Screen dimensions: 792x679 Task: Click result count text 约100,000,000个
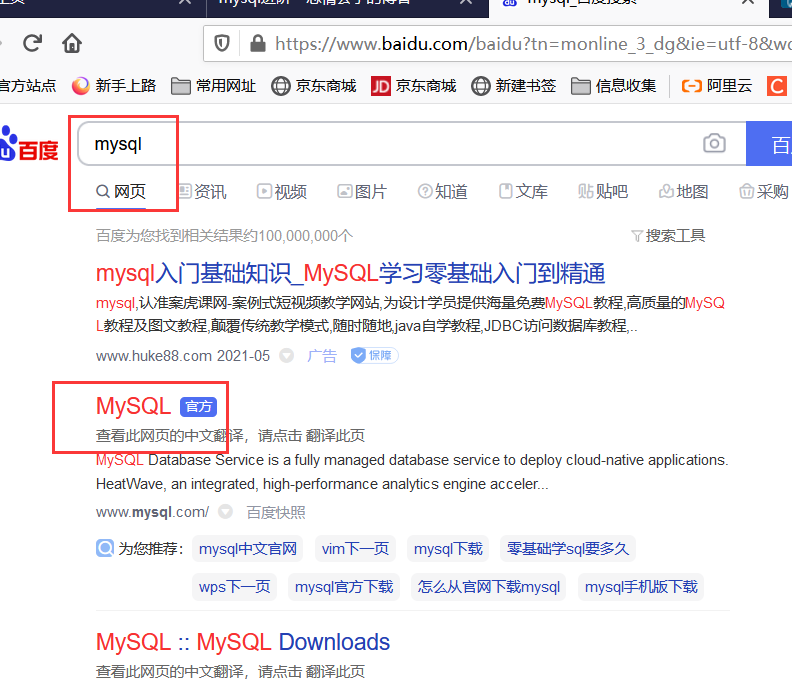[x=298, y=236]
